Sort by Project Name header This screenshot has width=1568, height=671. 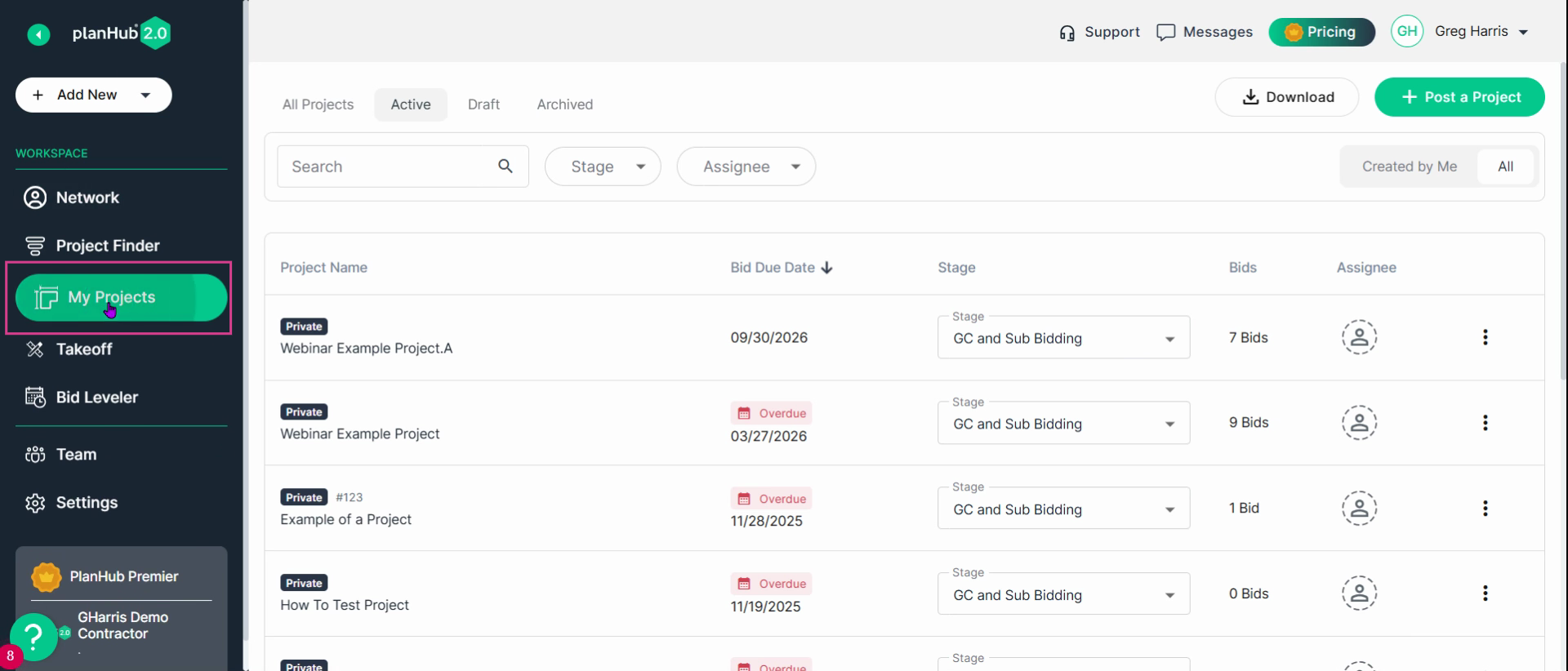click(323, 268)
